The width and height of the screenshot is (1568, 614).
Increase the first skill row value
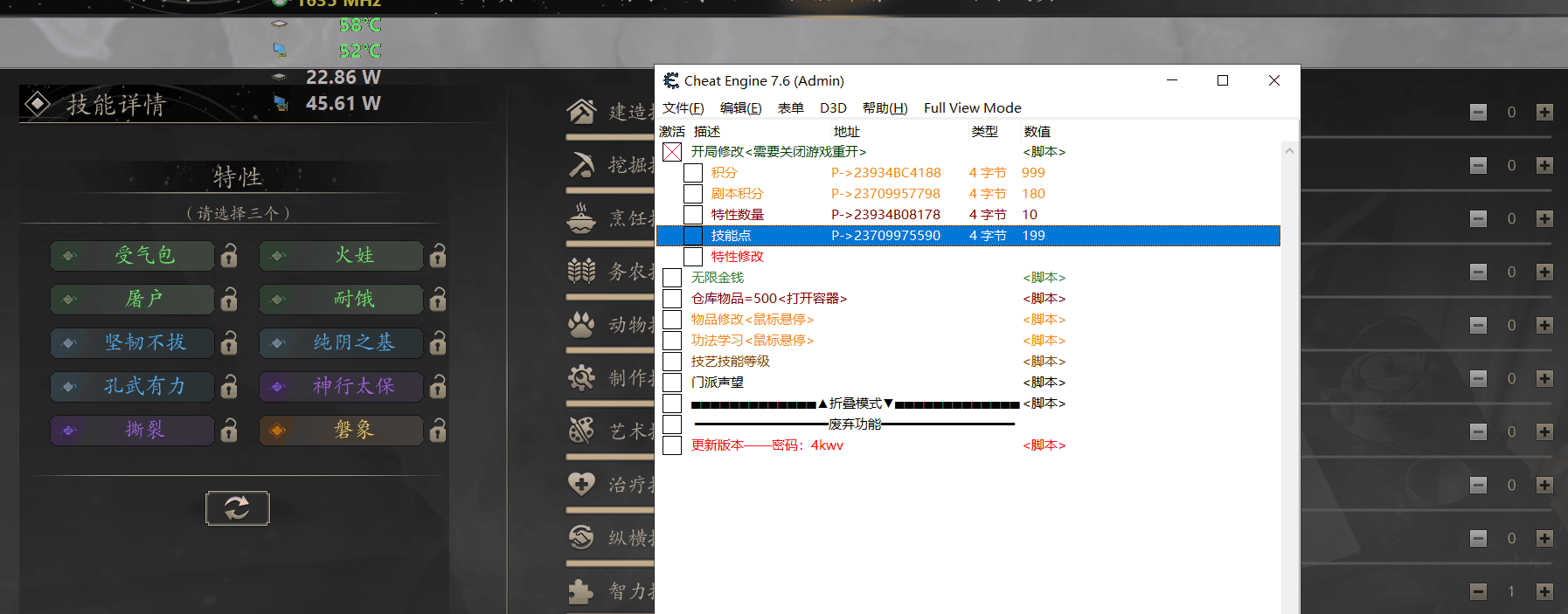coord(1544,112)
